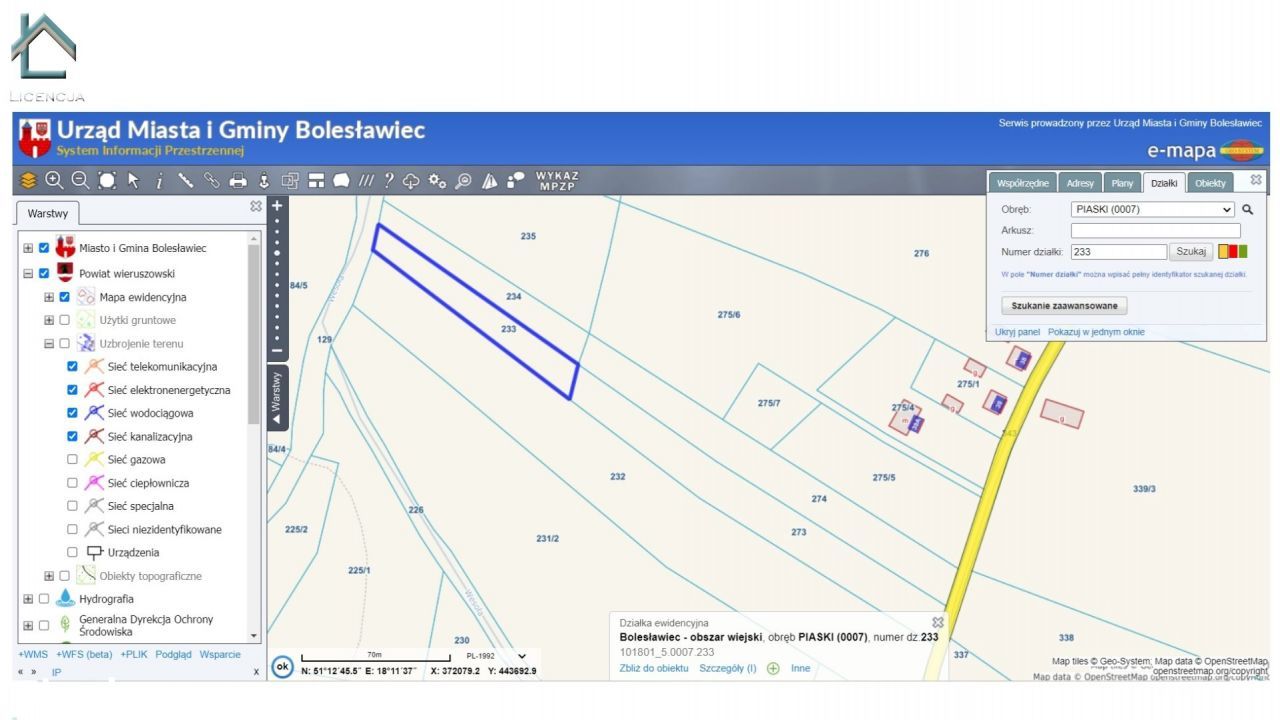
Task: Uncheck Sieć wodociągowa layer
Action: (x=72, y=412)
